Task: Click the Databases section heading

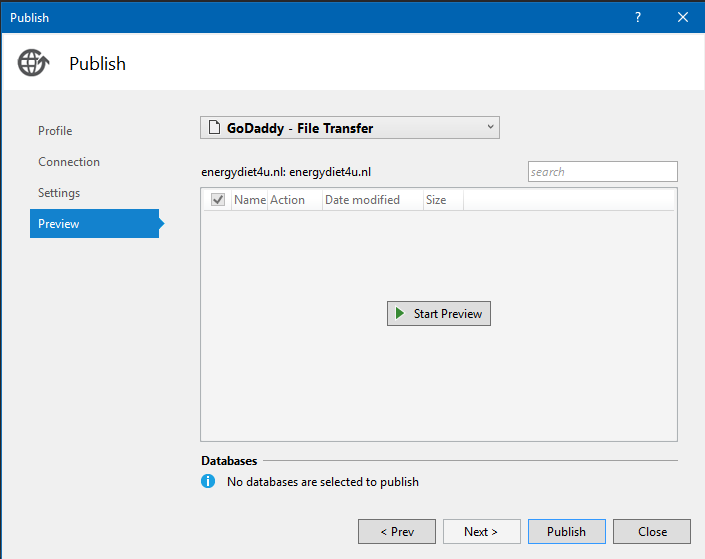Action: tap(229, 461)
